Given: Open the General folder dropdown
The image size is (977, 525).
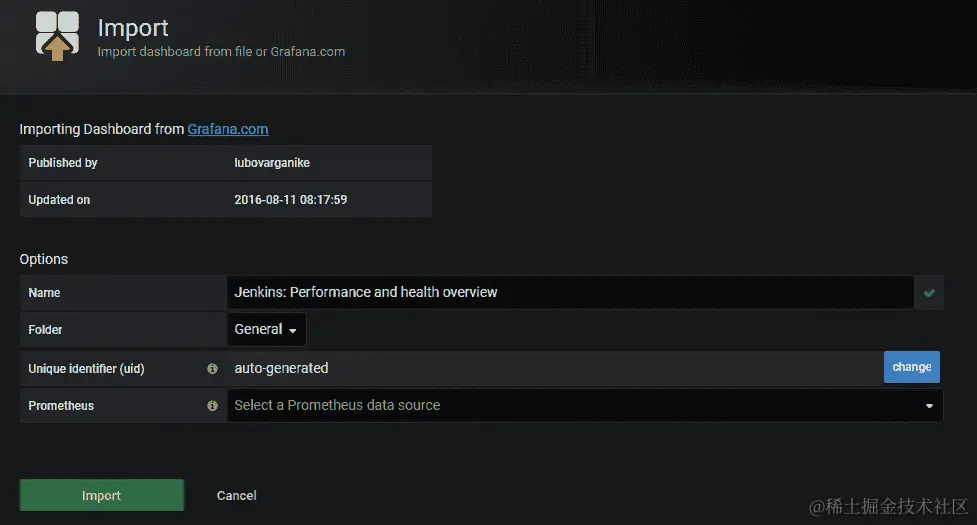Looking at the screenshot, I should click(x=266, y=329).
